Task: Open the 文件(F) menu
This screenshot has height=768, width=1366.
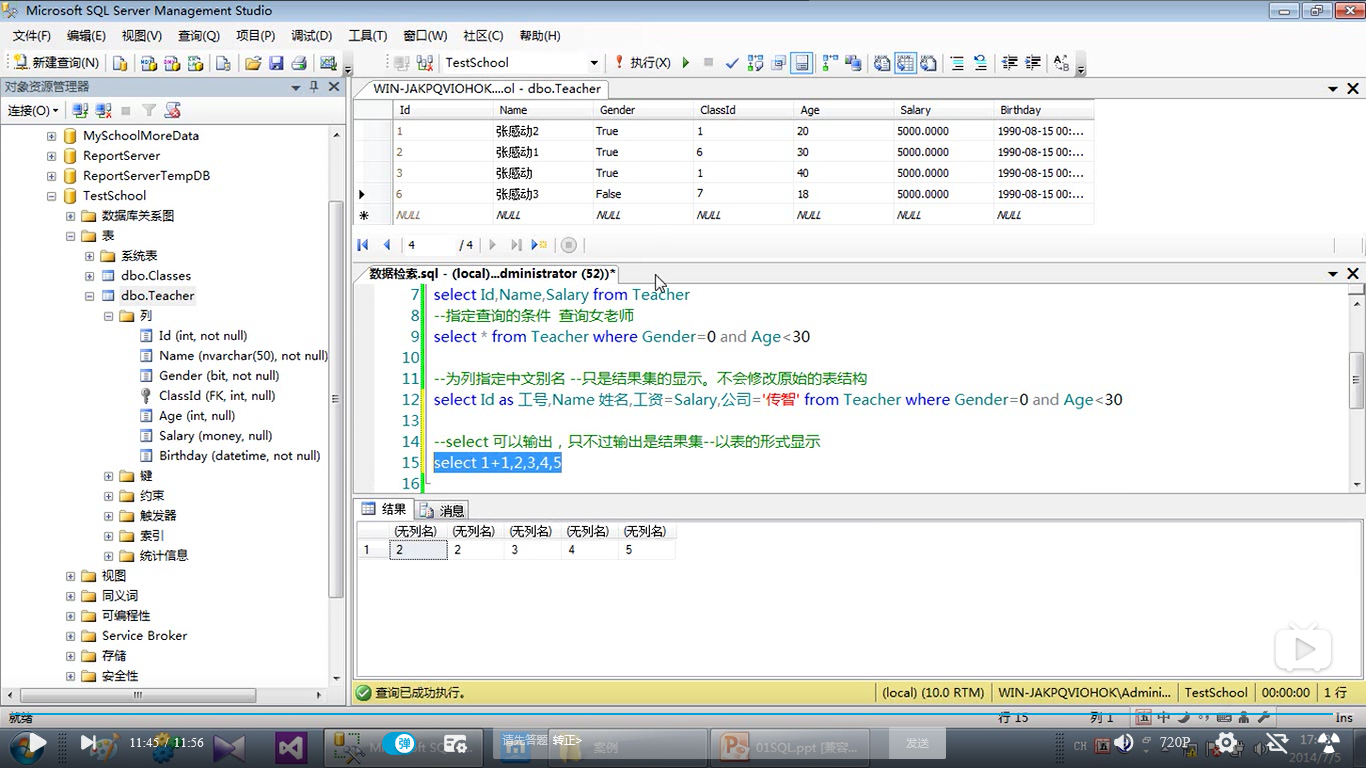Action: pos(32,35)
